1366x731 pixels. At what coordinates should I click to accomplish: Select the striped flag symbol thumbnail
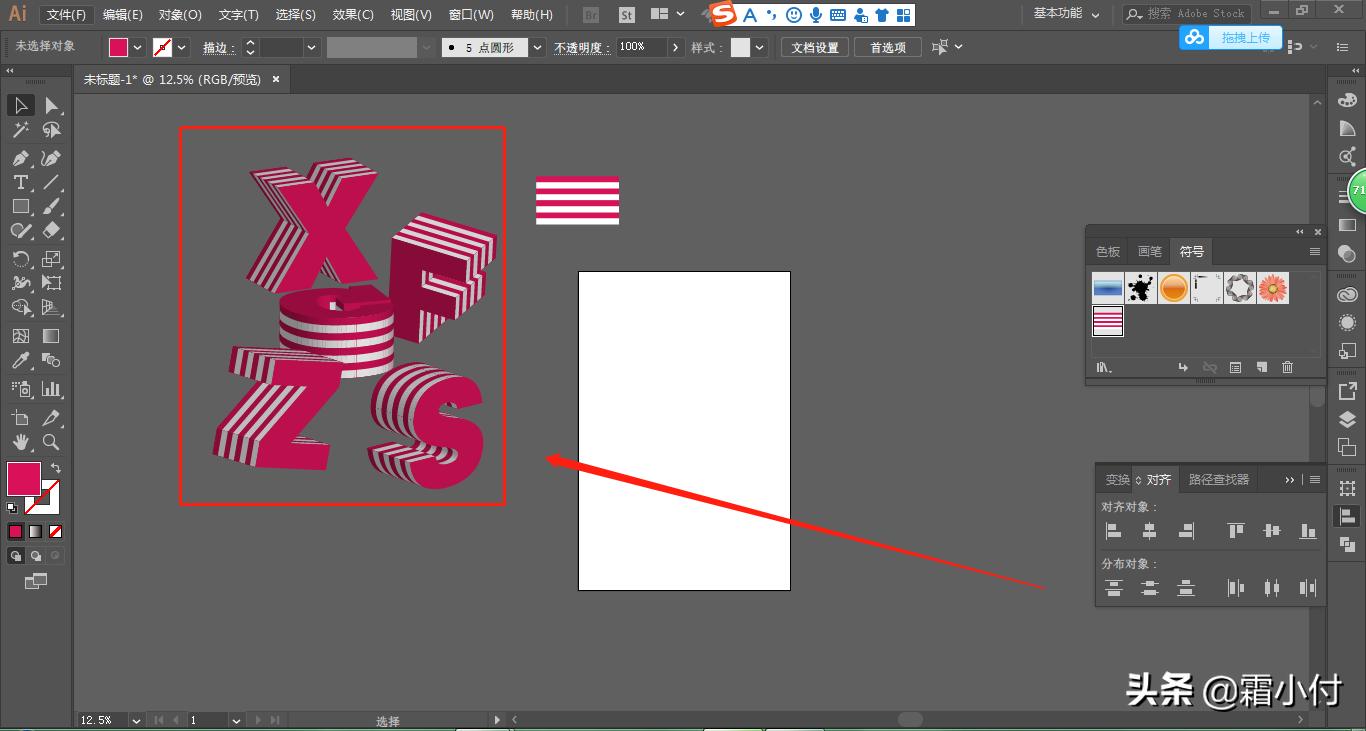[1108, 321]
